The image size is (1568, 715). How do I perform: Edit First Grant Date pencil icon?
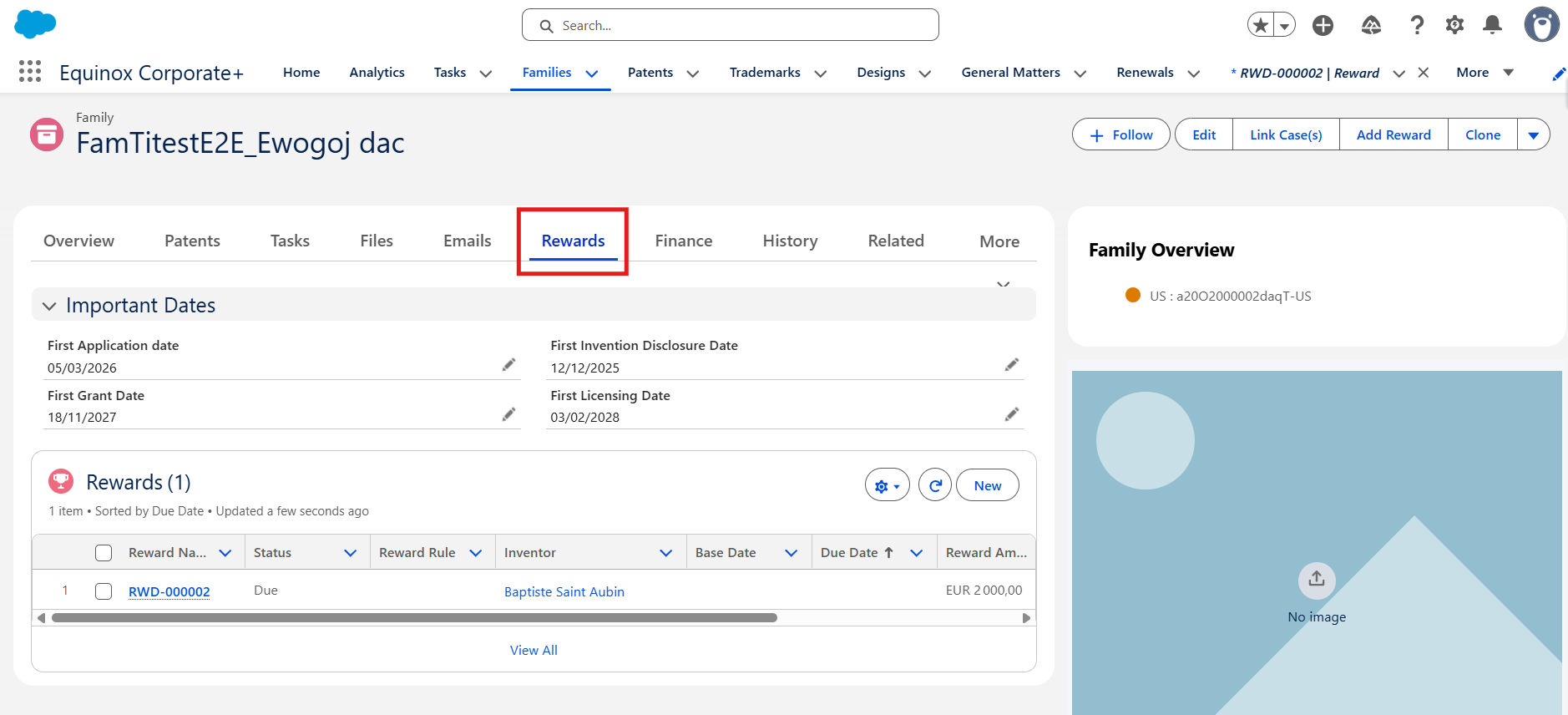tap(508, 414)
